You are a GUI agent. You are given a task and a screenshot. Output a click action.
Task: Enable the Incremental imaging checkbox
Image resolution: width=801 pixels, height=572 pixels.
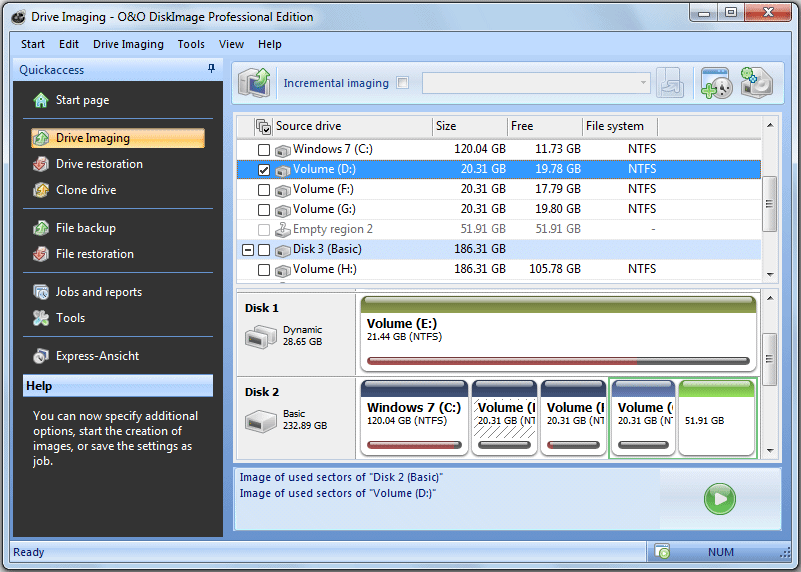[x=403, y=83]
